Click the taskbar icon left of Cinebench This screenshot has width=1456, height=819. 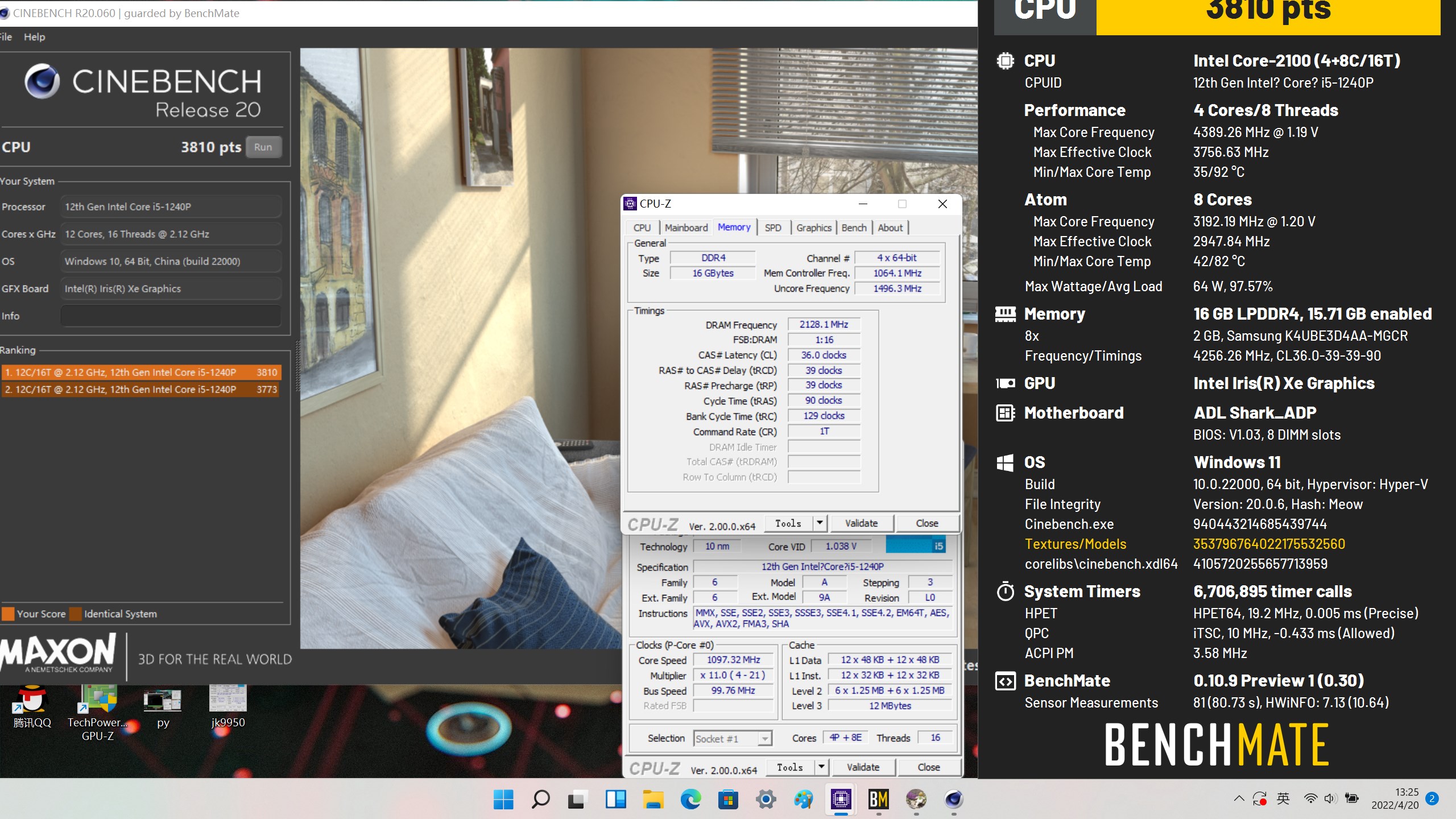[916, 800]
